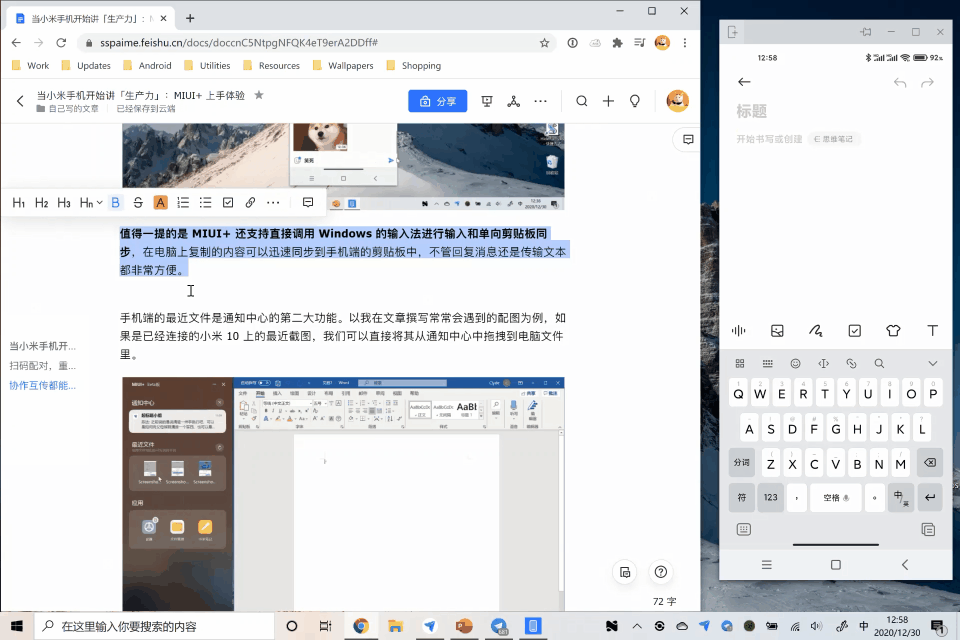Switch phone keyboard to 123 numbers

tap(771, 497)
